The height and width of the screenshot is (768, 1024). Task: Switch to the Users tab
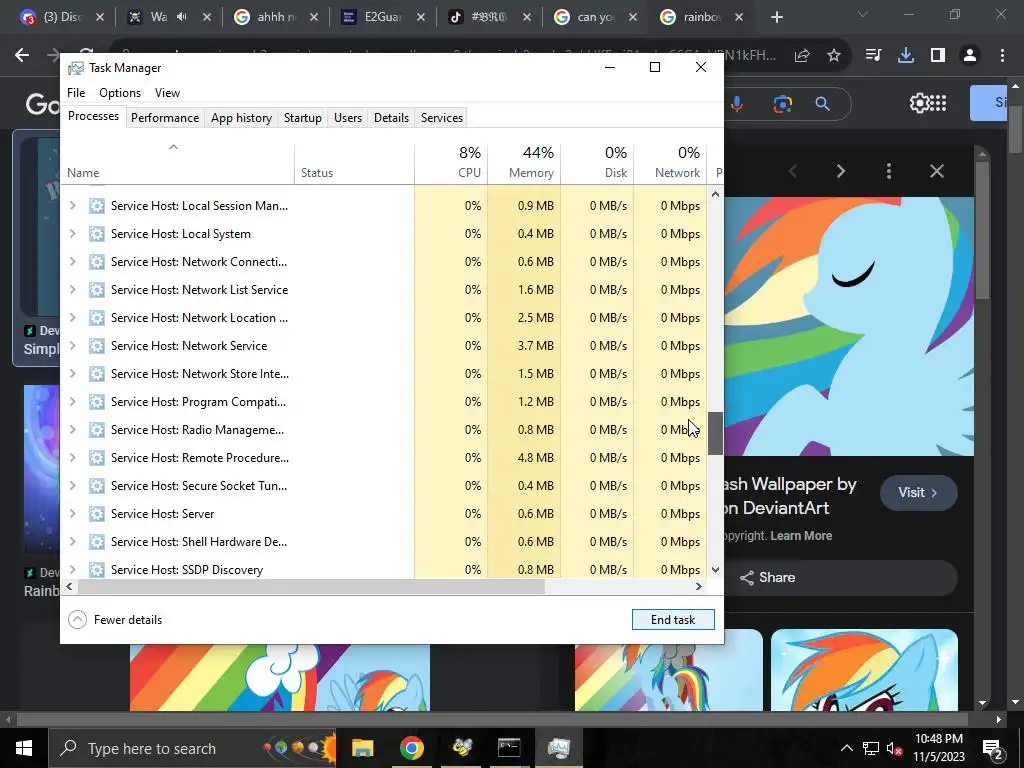(347, 118)
